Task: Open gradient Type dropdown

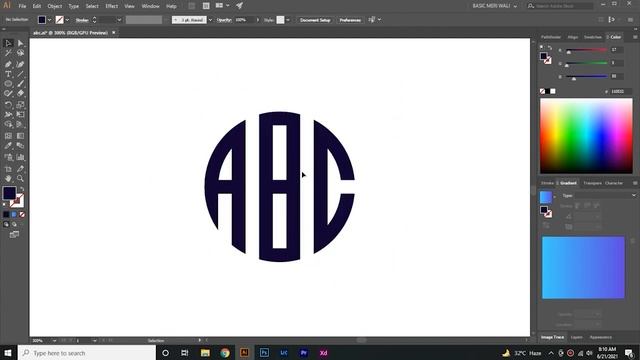Action: pos(606,196)
